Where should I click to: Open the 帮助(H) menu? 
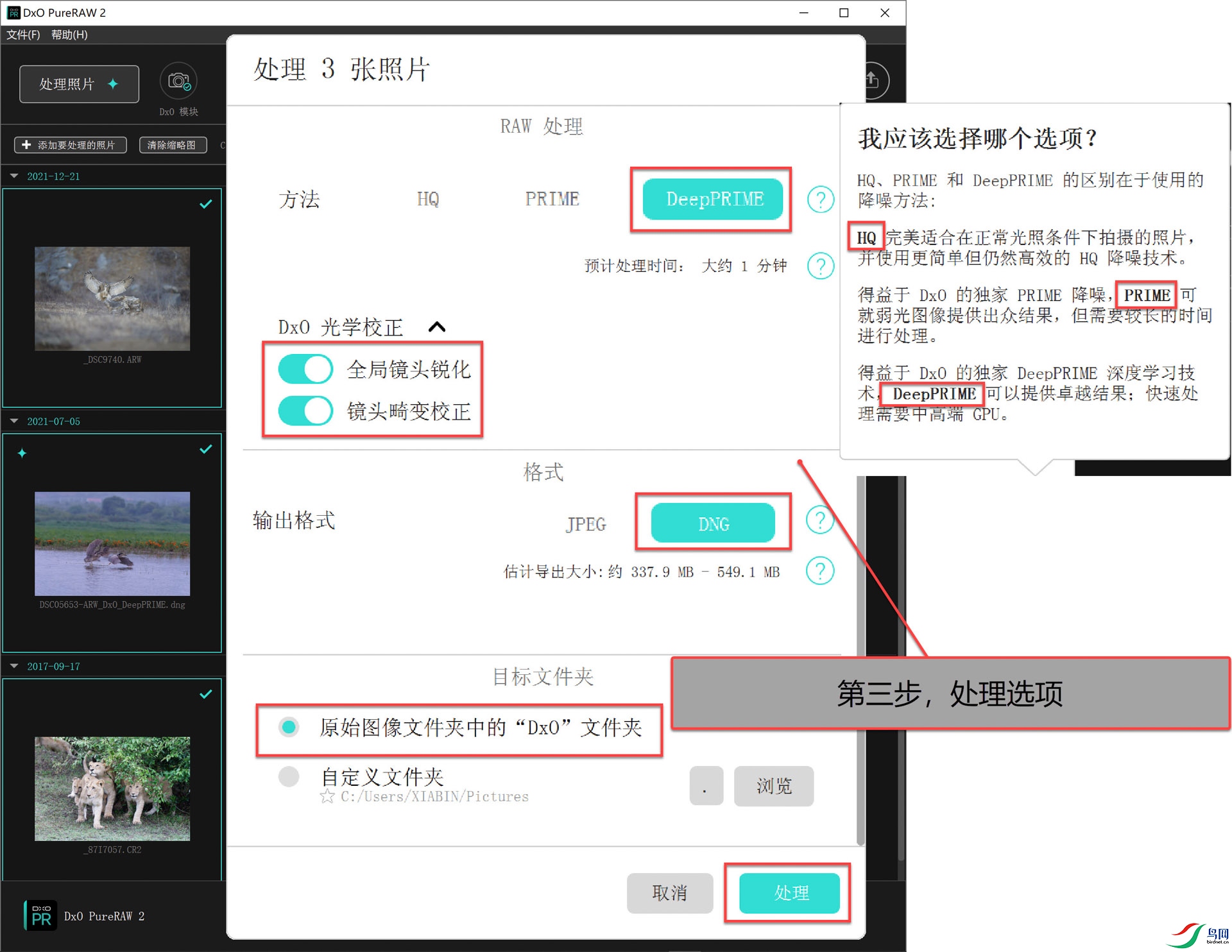pos(69,35)
